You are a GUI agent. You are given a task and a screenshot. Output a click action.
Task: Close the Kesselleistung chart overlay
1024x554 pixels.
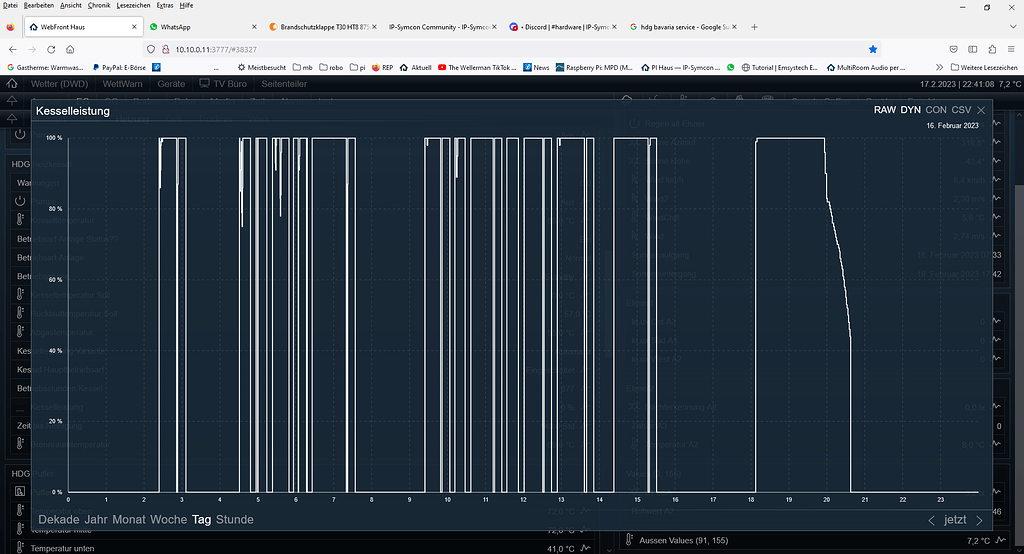click(981, 110)
